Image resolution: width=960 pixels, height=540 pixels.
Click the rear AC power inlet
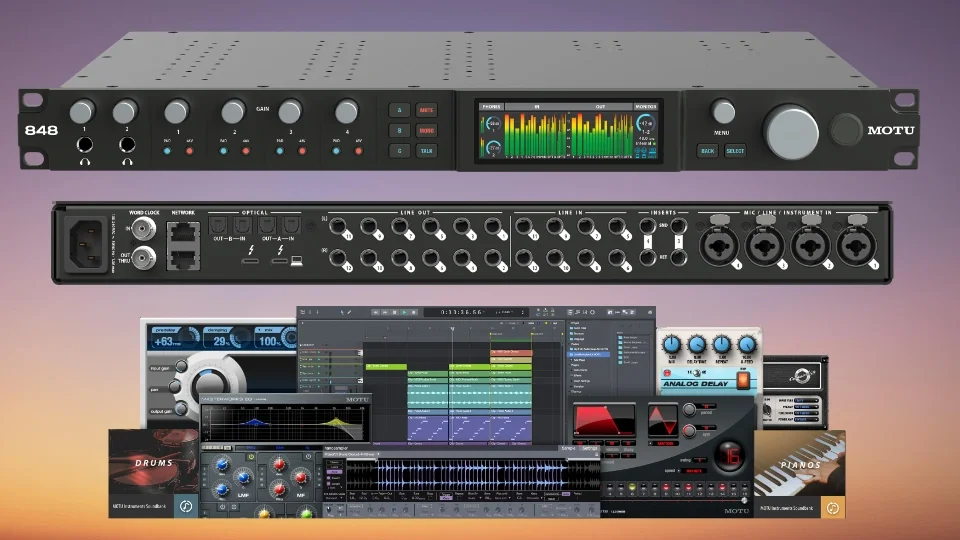click(x=88, y=244)
